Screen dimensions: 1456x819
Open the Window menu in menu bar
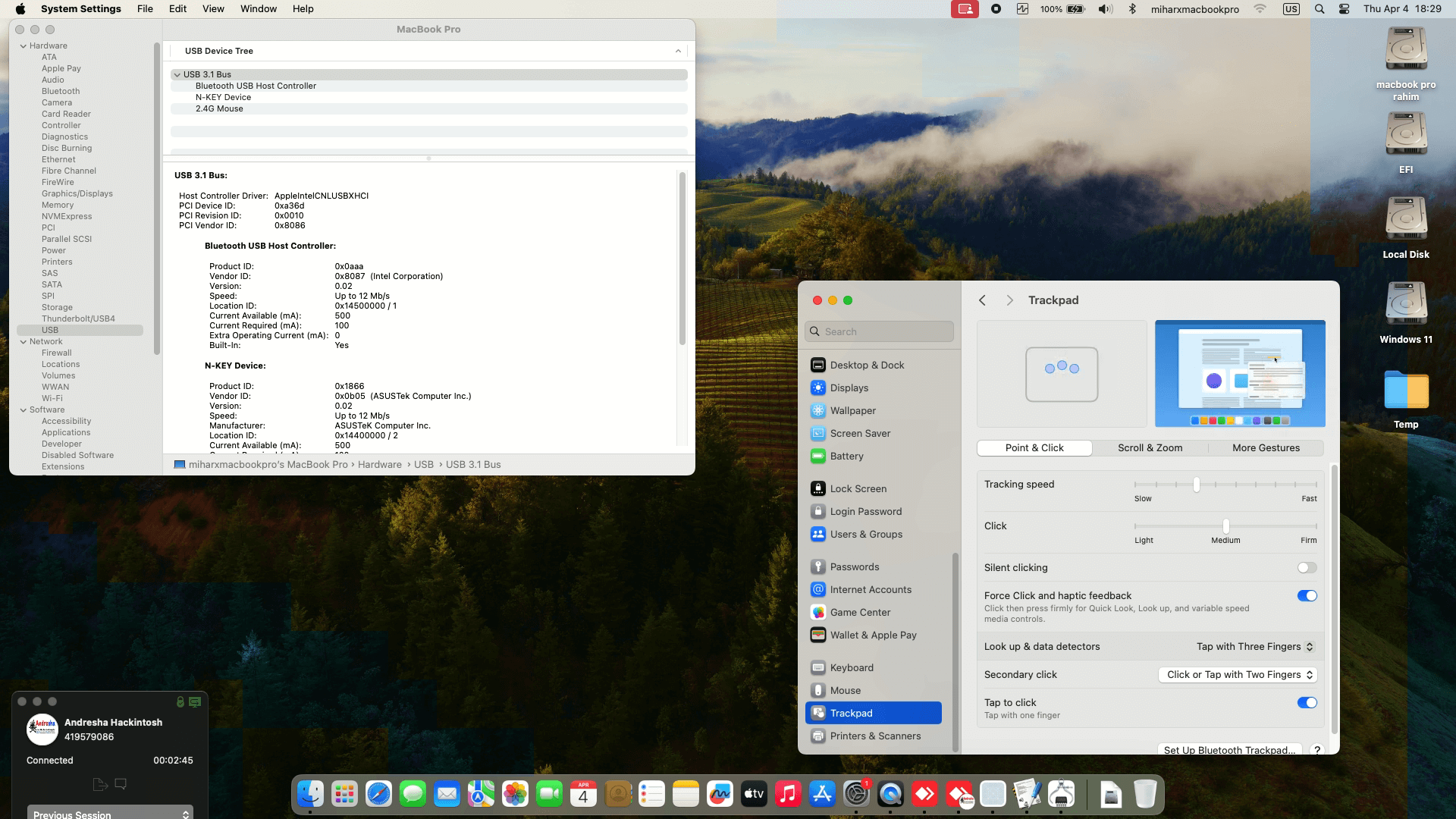258,9
